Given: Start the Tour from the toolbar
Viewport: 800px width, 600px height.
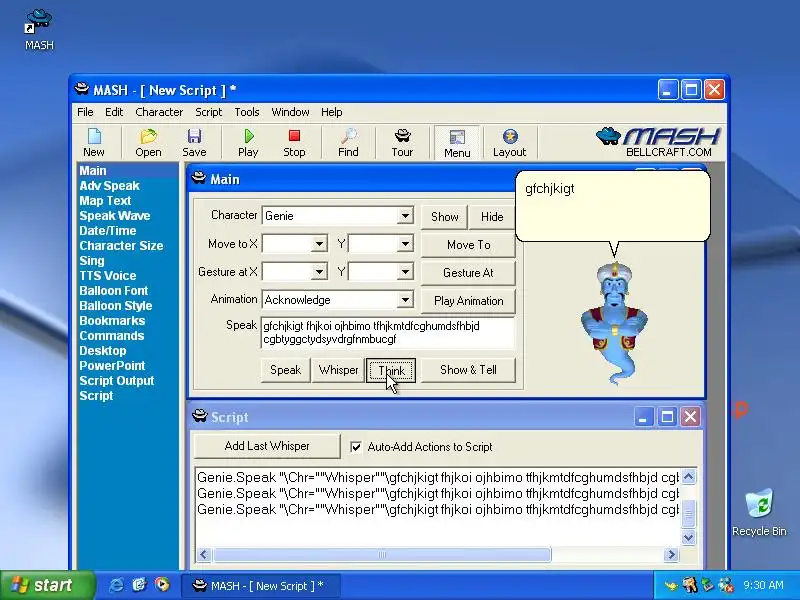Looking at the screenshot, I should (402, 143).
